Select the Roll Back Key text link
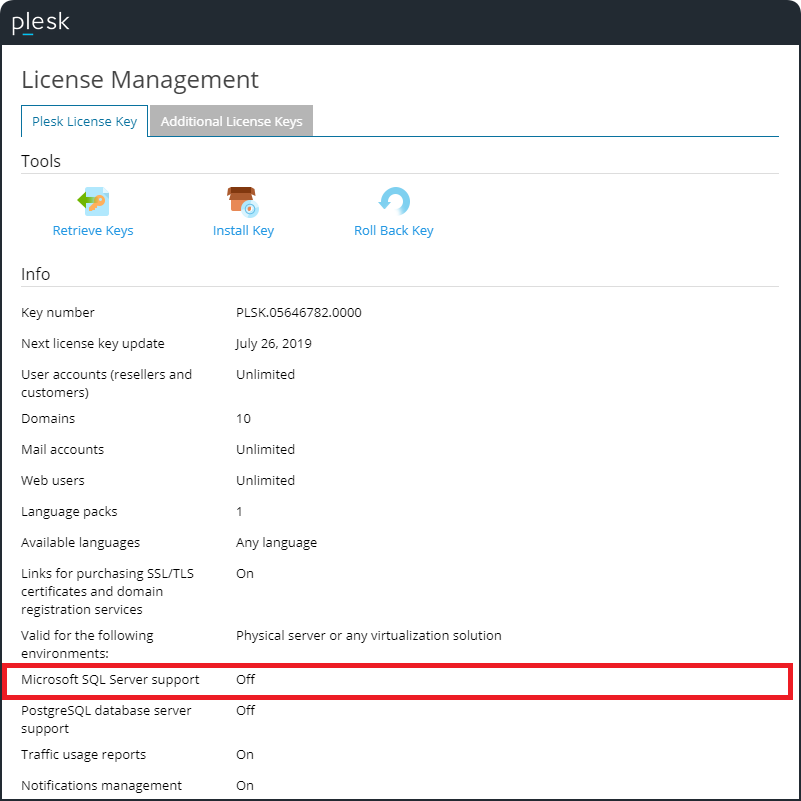801x801 pixels. click(x=394, y=231)
